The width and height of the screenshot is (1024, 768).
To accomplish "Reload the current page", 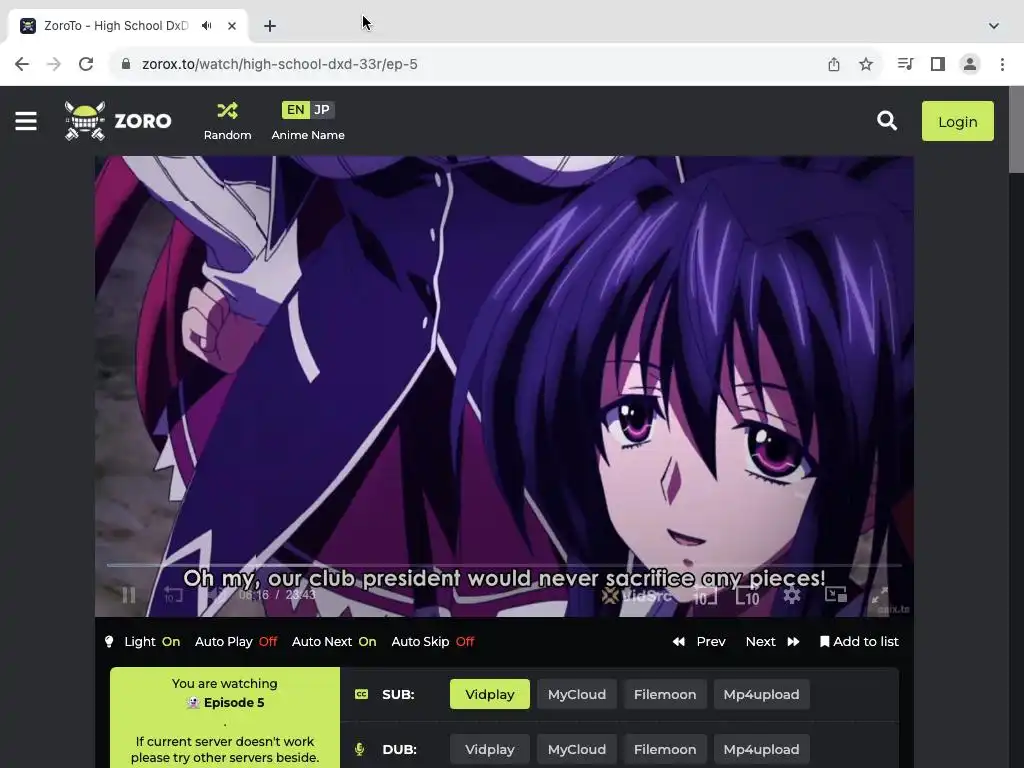I will pyautogui.click(x=86, y=64).
